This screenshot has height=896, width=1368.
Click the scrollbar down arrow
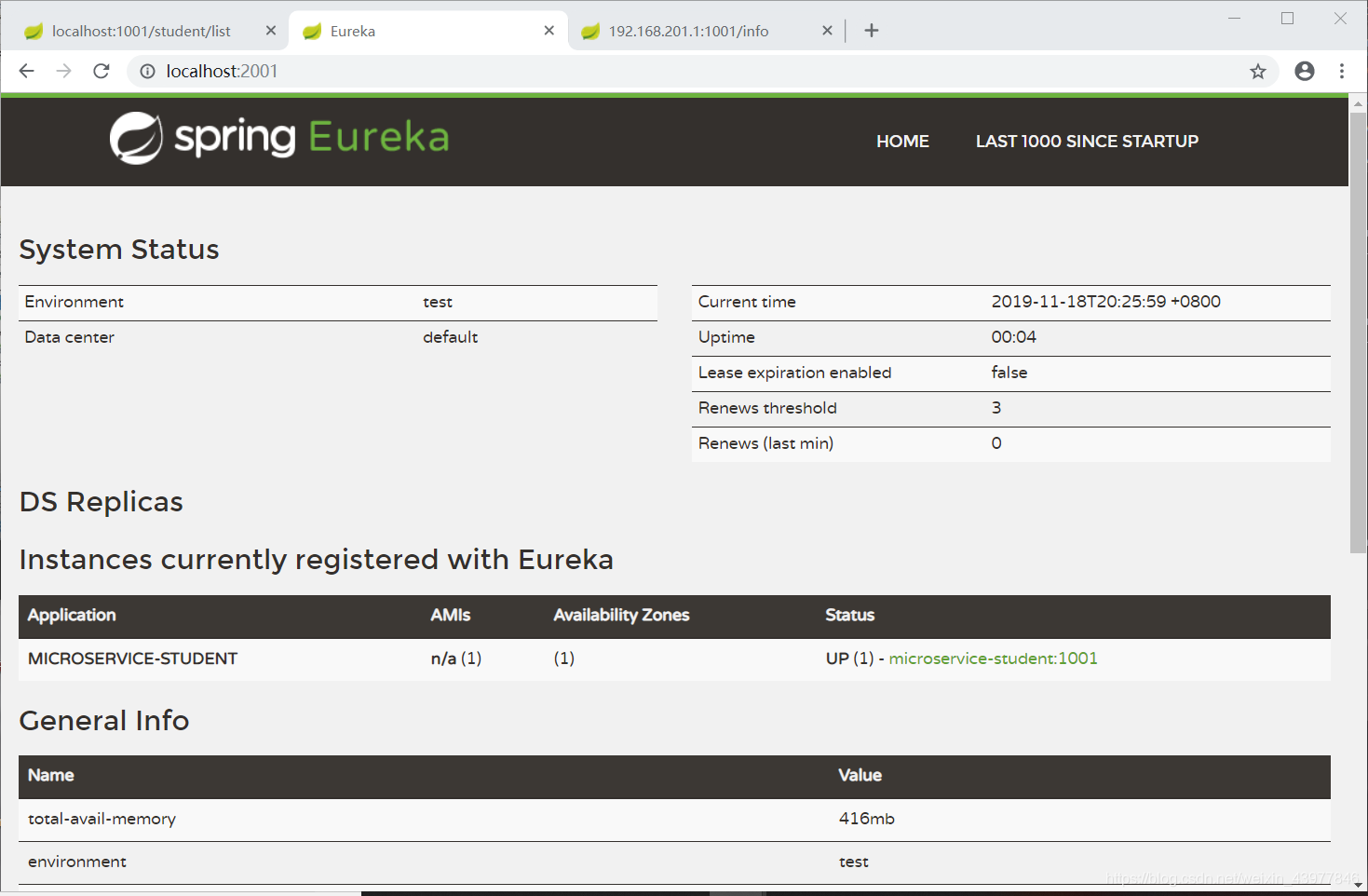coord(1358,885)
